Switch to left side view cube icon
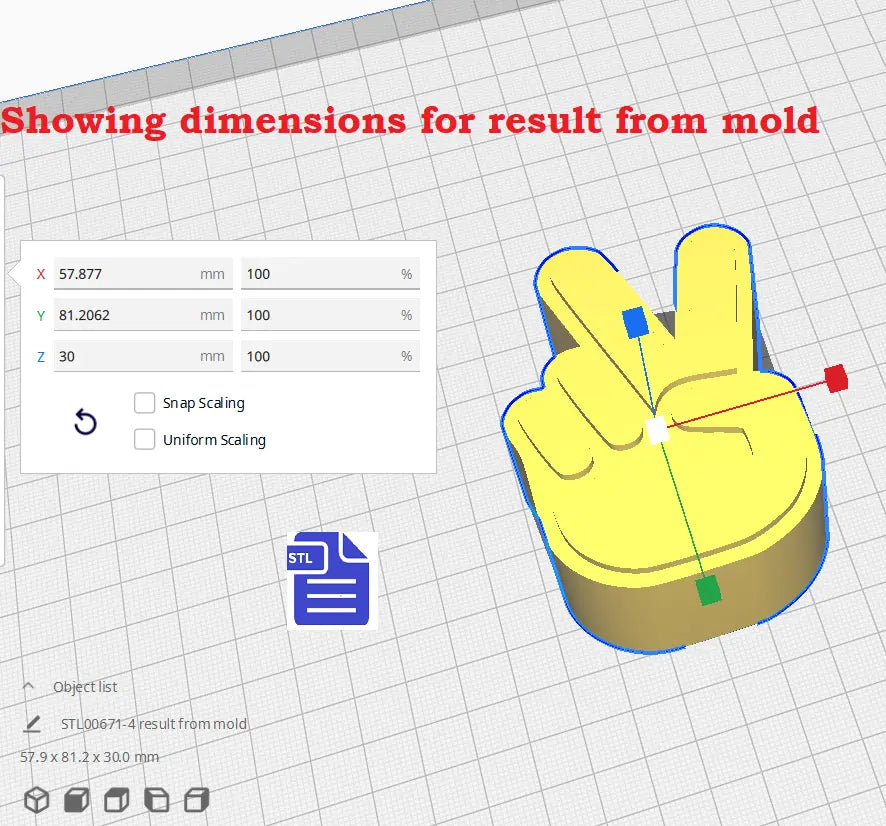 157,800
